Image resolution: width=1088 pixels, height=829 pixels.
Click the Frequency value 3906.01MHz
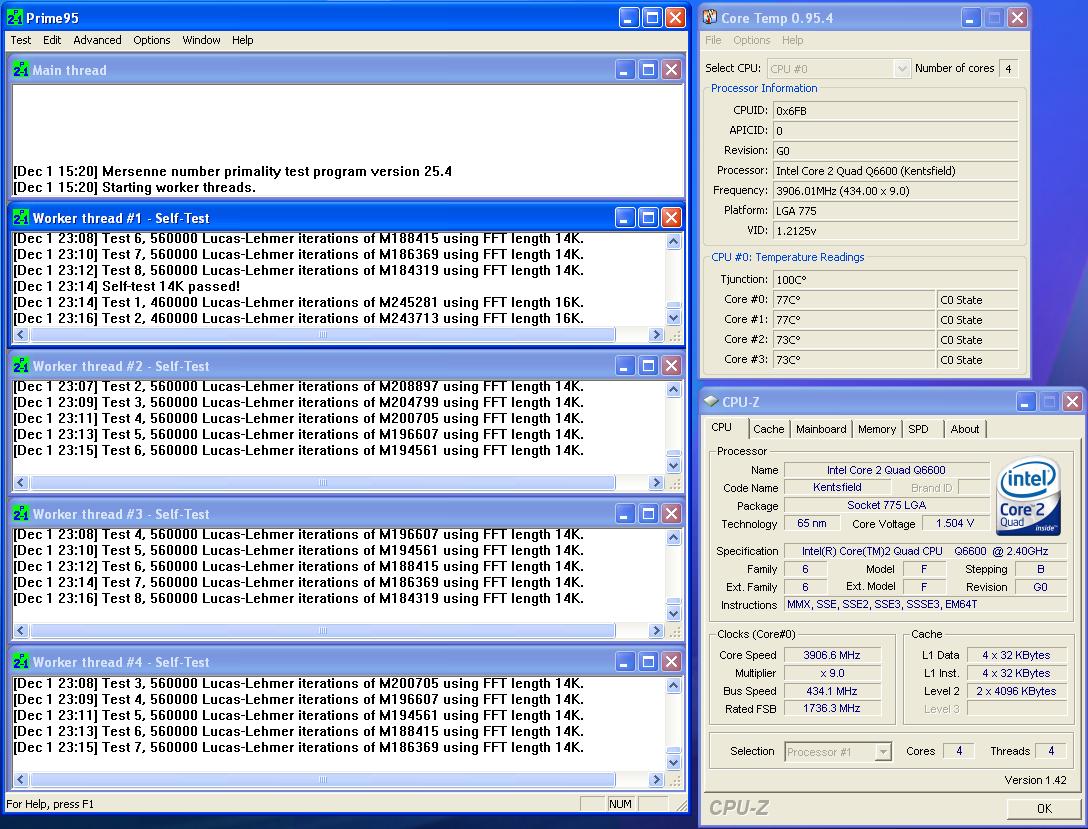pos(896,190)
